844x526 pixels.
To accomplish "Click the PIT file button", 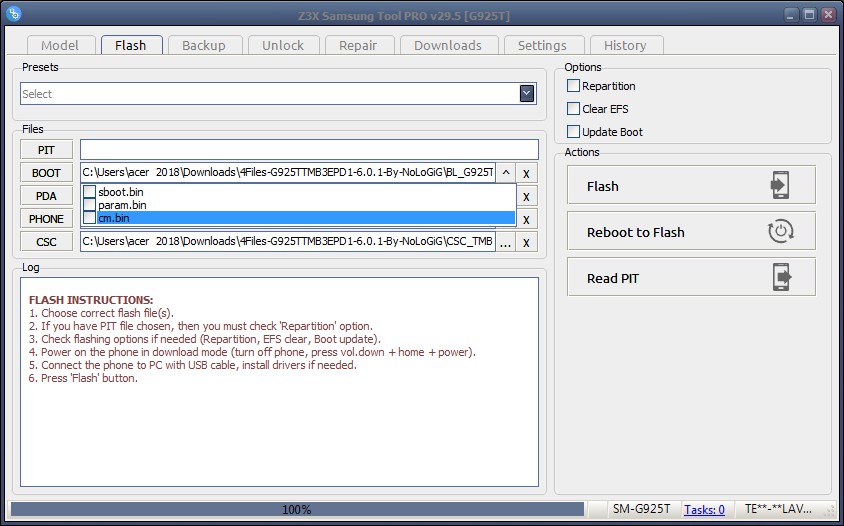I will click(46, 150).
